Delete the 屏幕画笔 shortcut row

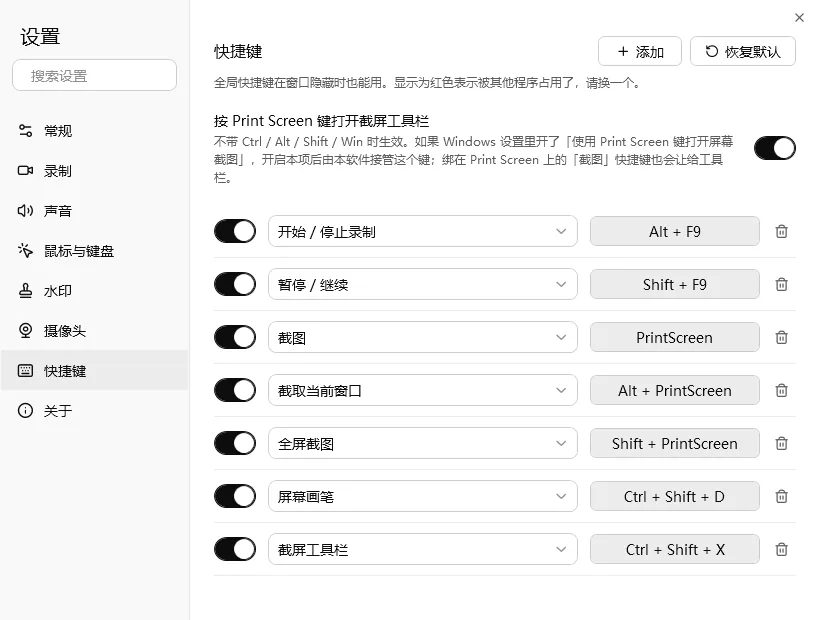click(781, 496)
